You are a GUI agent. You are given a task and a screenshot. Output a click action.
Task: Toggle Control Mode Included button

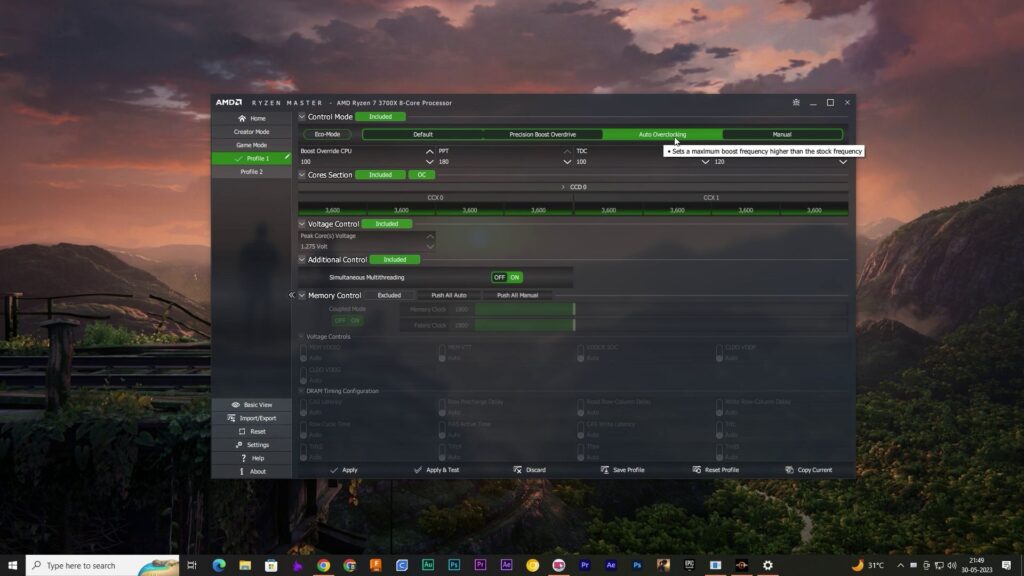click(380, 117)
